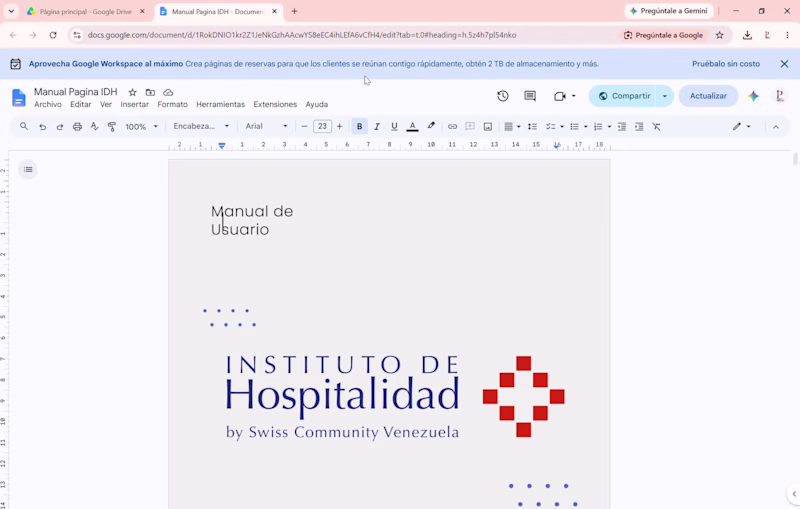This screenshot has width=800, height=509.
Task: Run spelling and grammar check
Action: 94,126
